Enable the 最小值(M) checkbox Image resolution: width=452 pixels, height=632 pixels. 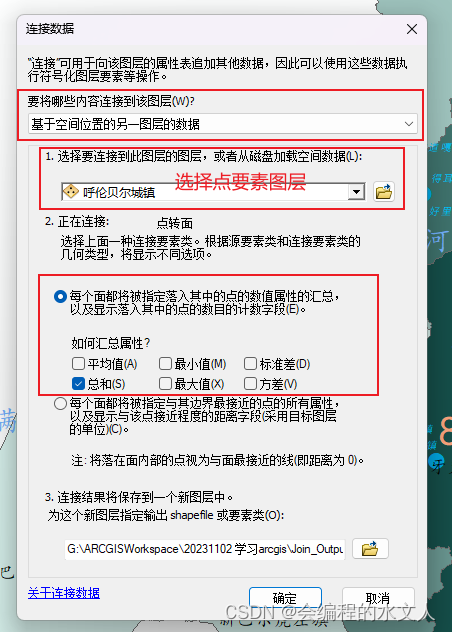[165, 364]
